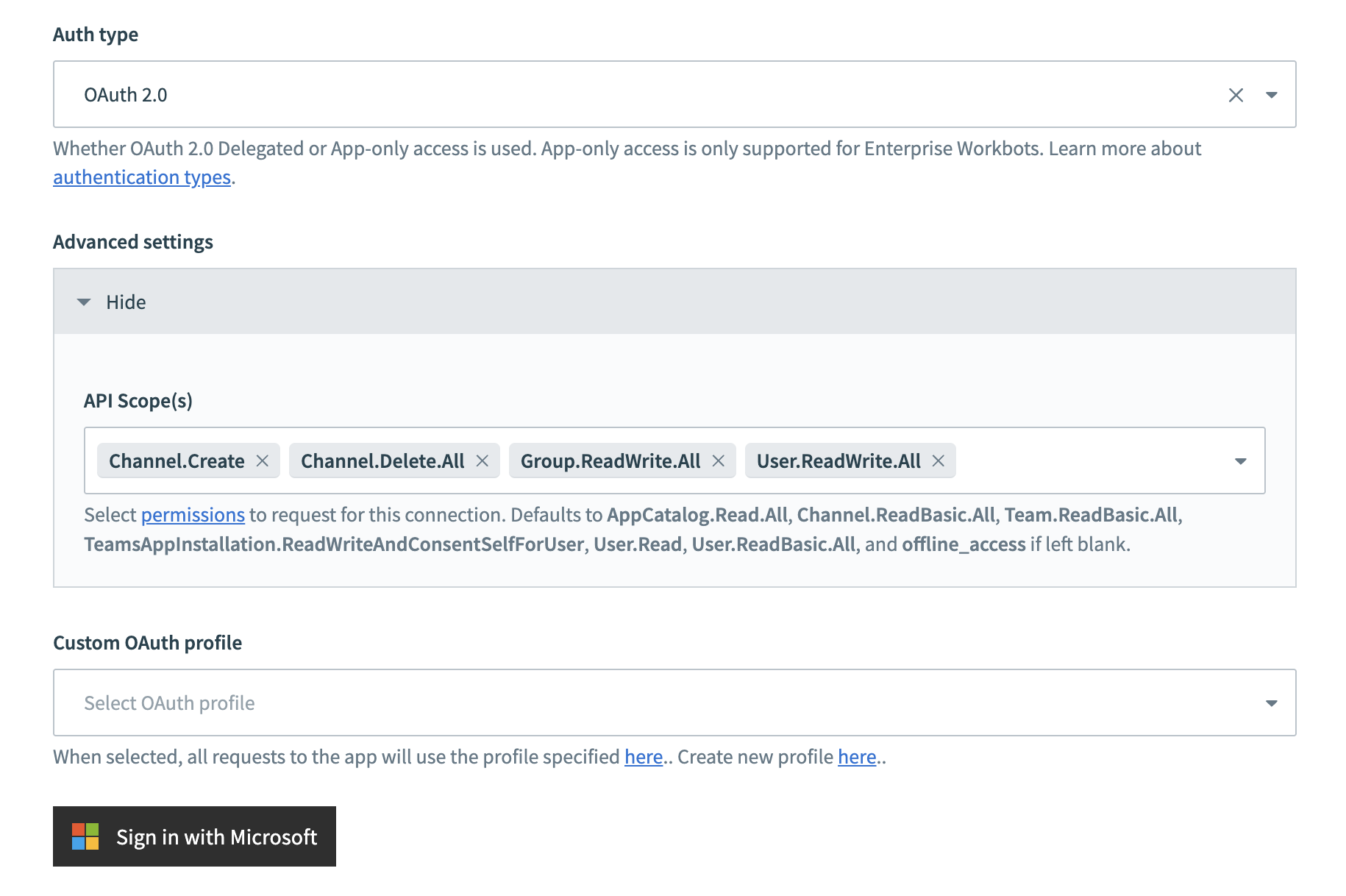This screenshot has height=896, width=1346.
Task: Select the OAuth 2.0 value text
Action: point(126,94)
